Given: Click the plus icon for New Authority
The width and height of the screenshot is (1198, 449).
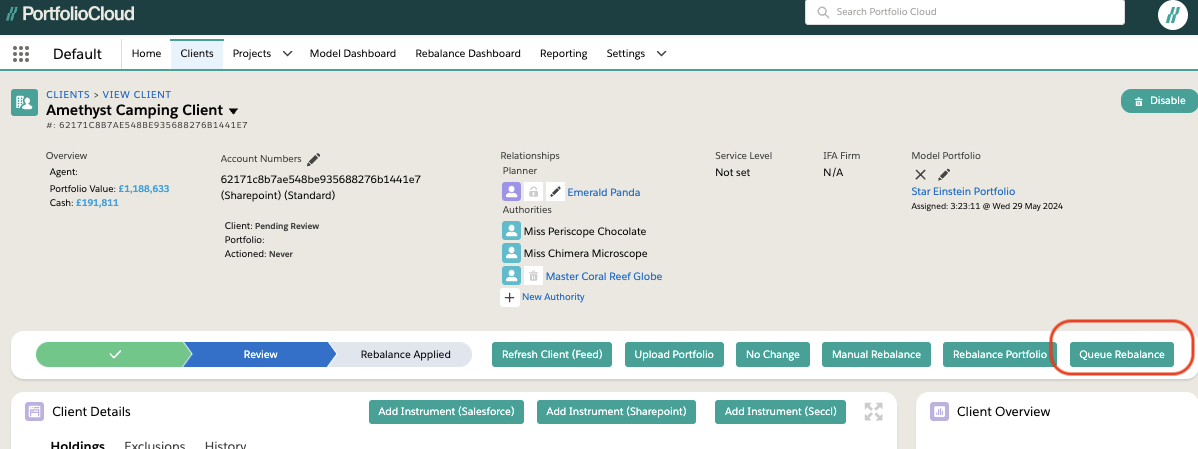Looking at the screenshot, I should [510, 297].
